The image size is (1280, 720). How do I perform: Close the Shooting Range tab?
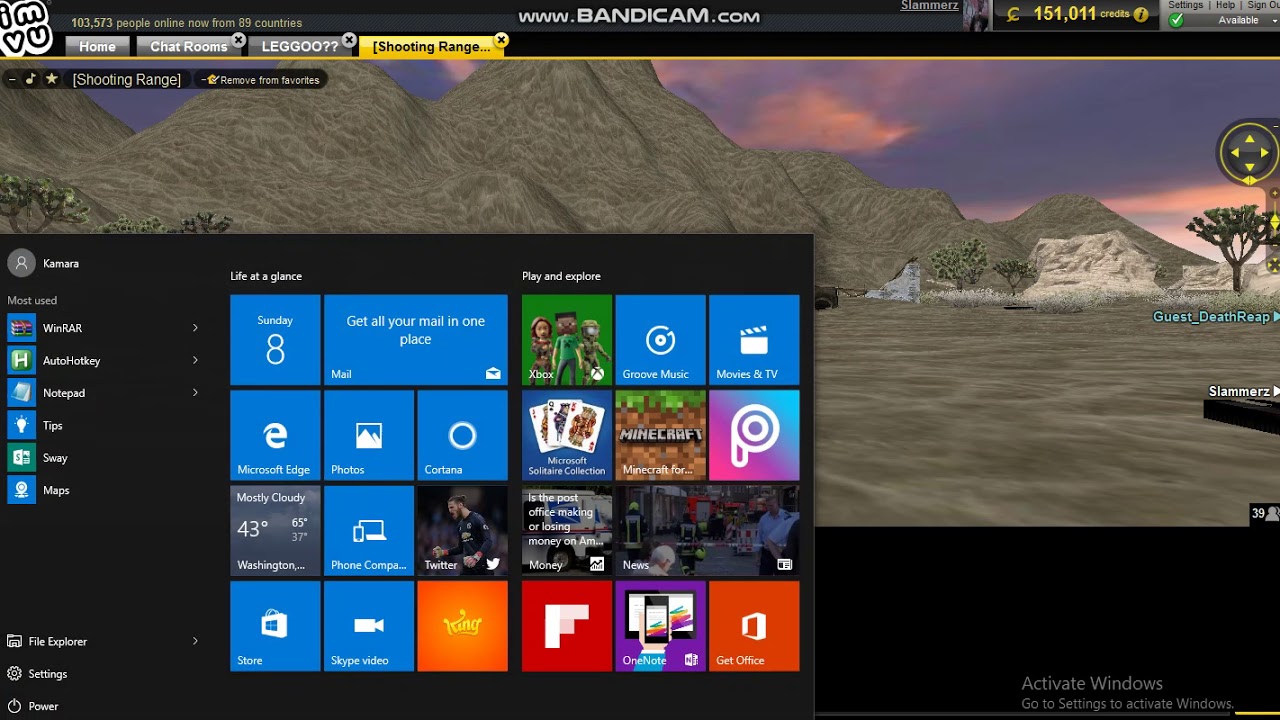(x=501, y=40)
